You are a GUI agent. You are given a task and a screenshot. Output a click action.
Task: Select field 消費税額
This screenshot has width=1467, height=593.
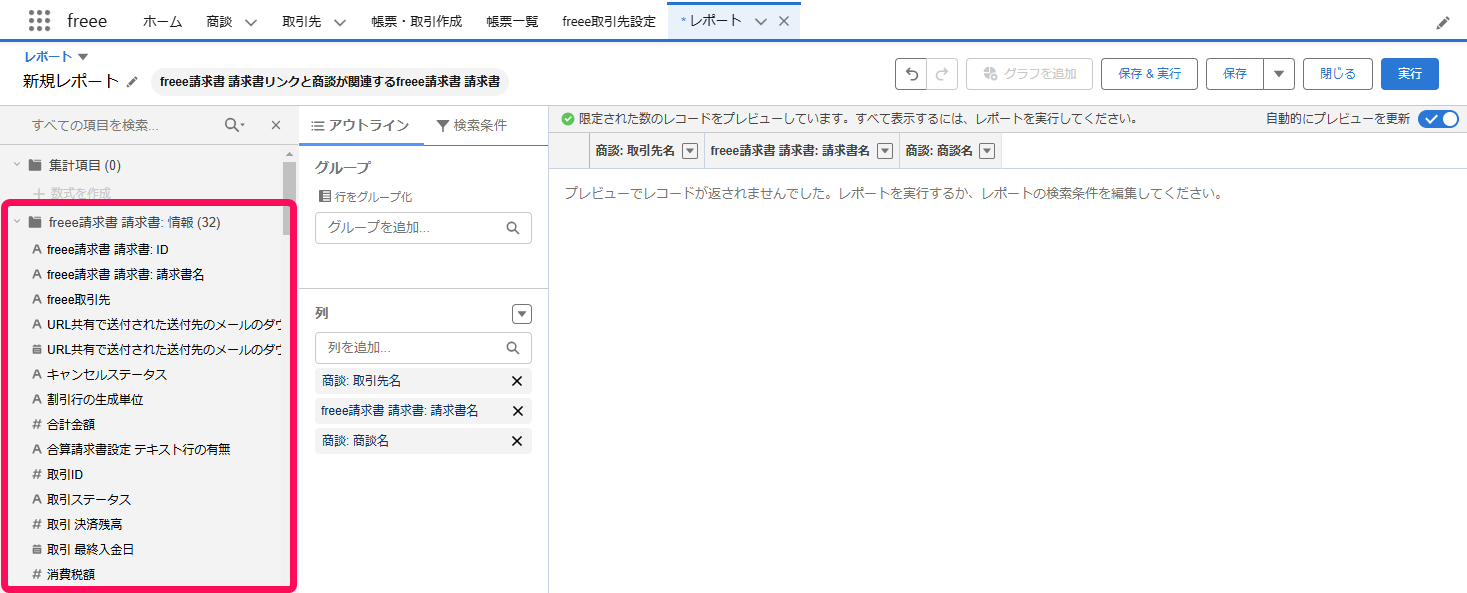[71, 574]
